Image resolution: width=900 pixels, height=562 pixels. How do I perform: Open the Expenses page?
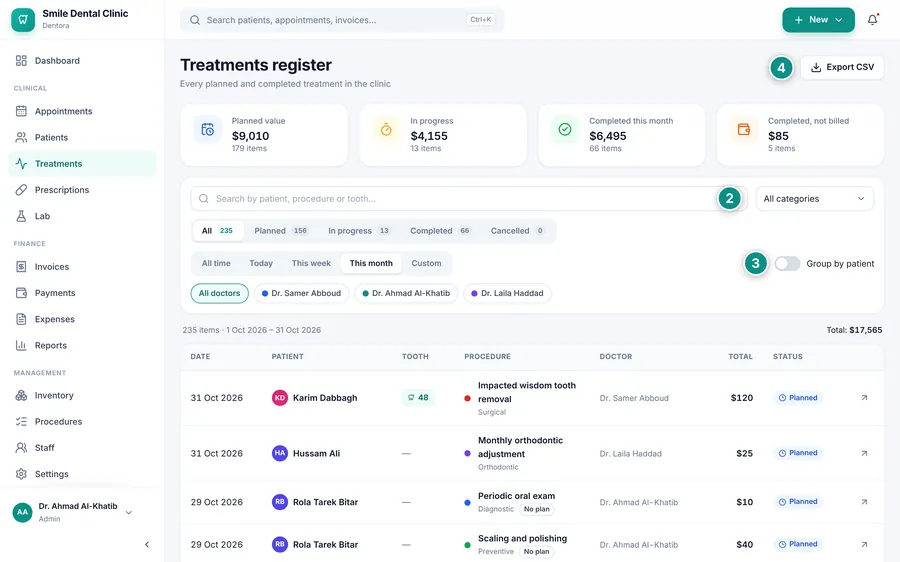click(82, 319)
